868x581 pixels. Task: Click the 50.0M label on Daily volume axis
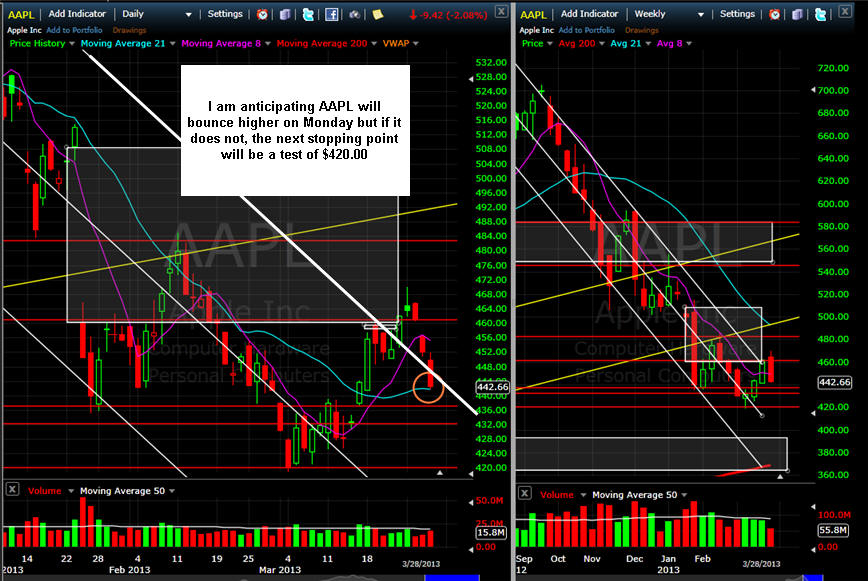[489, 501]
